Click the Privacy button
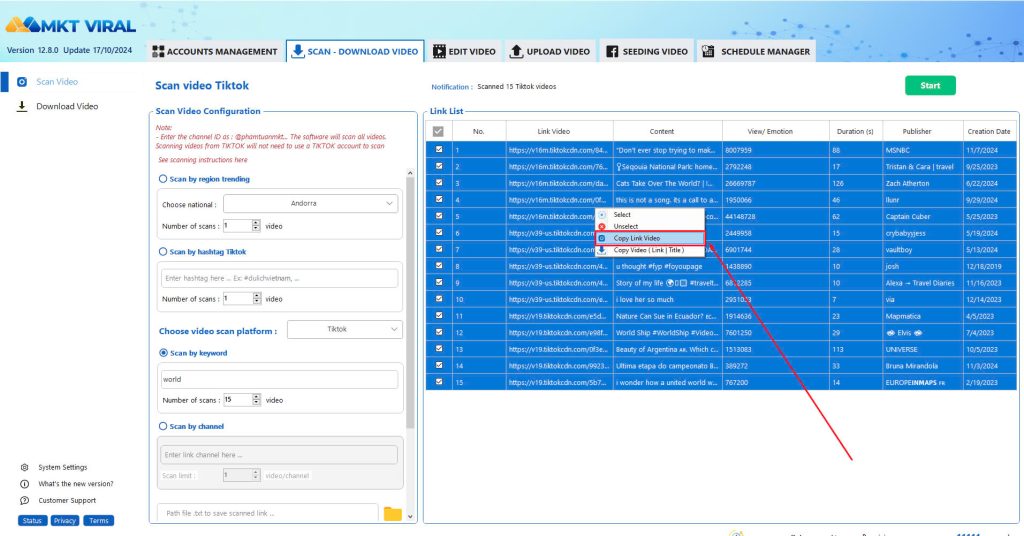 click(65, 521)
